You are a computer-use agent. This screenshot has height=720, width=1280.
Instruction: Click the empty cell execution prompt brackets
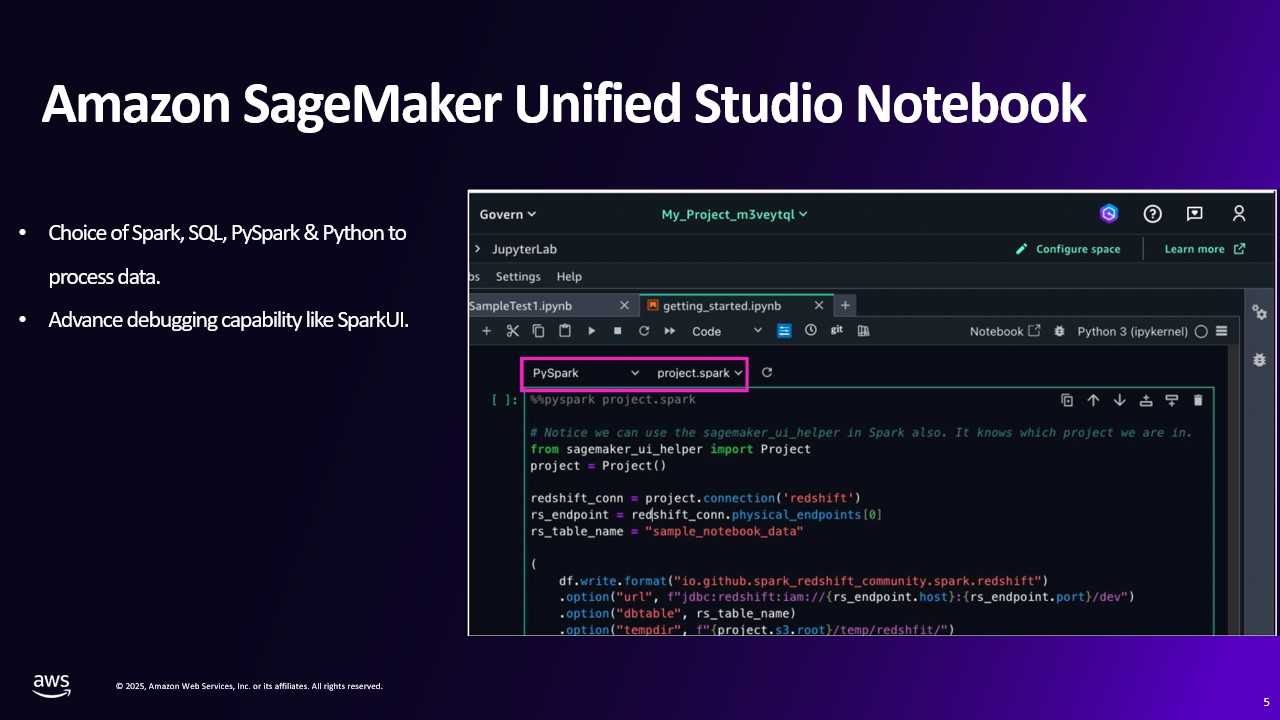[x=505, y=400]
